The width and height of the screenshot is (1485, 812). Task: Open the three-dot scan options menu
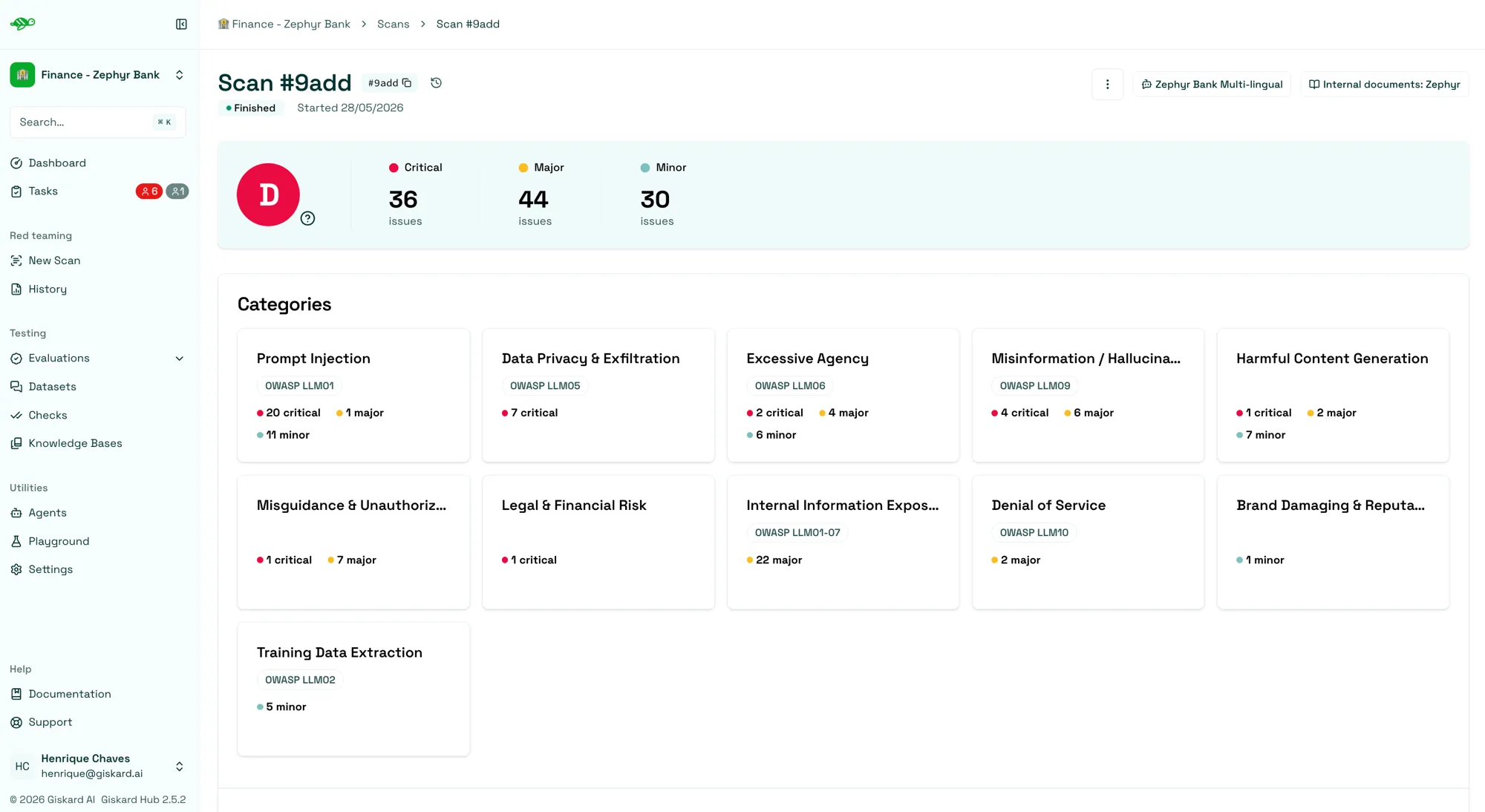pos(1107,85)
